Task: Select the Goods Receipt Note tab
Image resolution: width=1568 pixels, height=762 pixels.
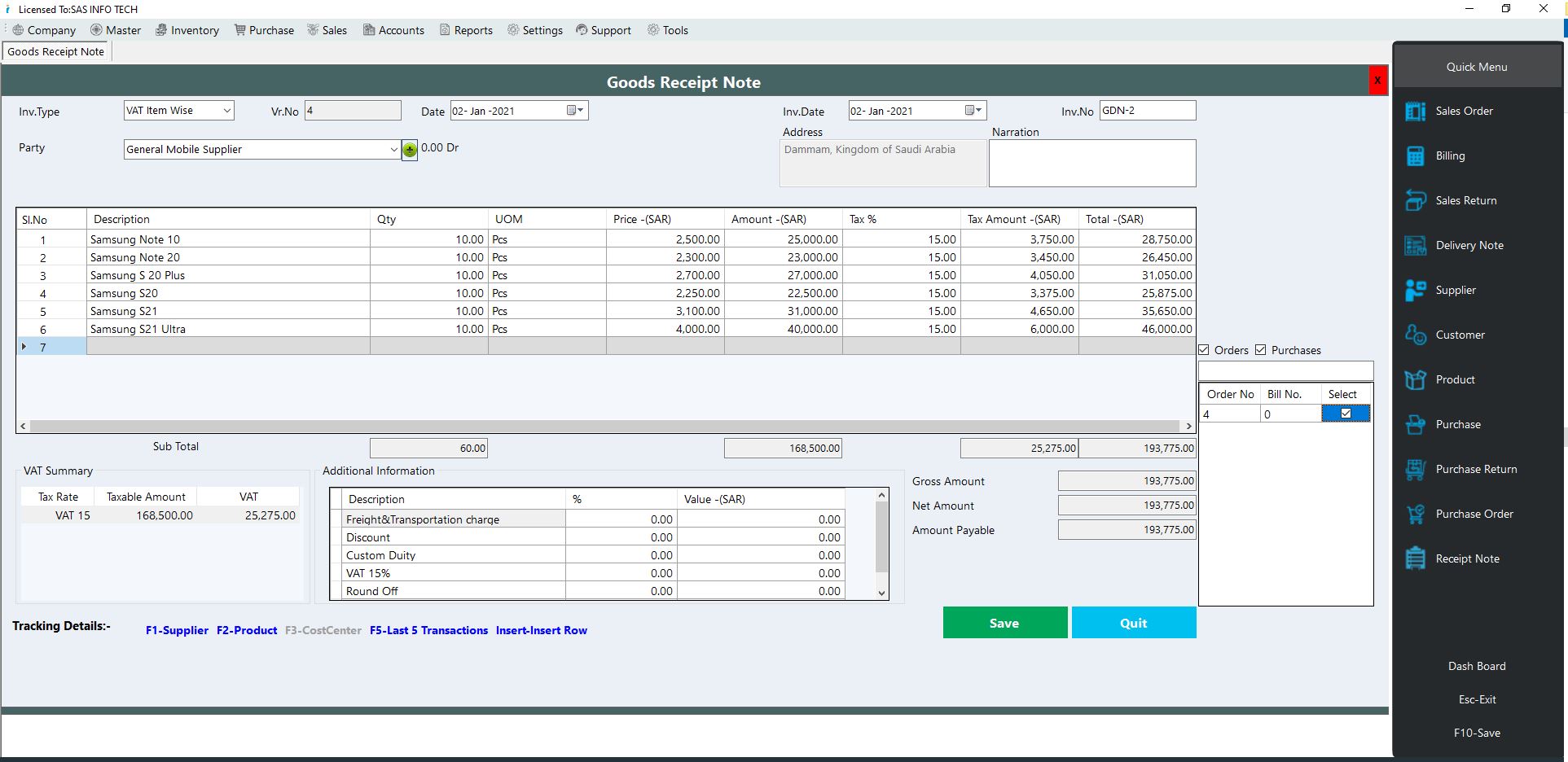Action: coord(56,51)
